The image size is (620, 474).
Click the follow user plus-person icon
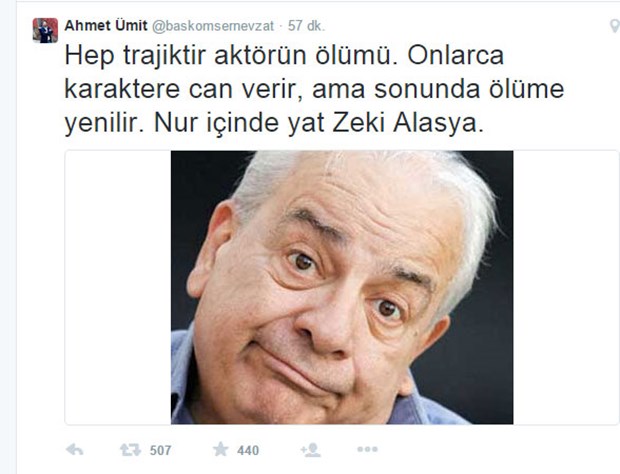(310, 450)
